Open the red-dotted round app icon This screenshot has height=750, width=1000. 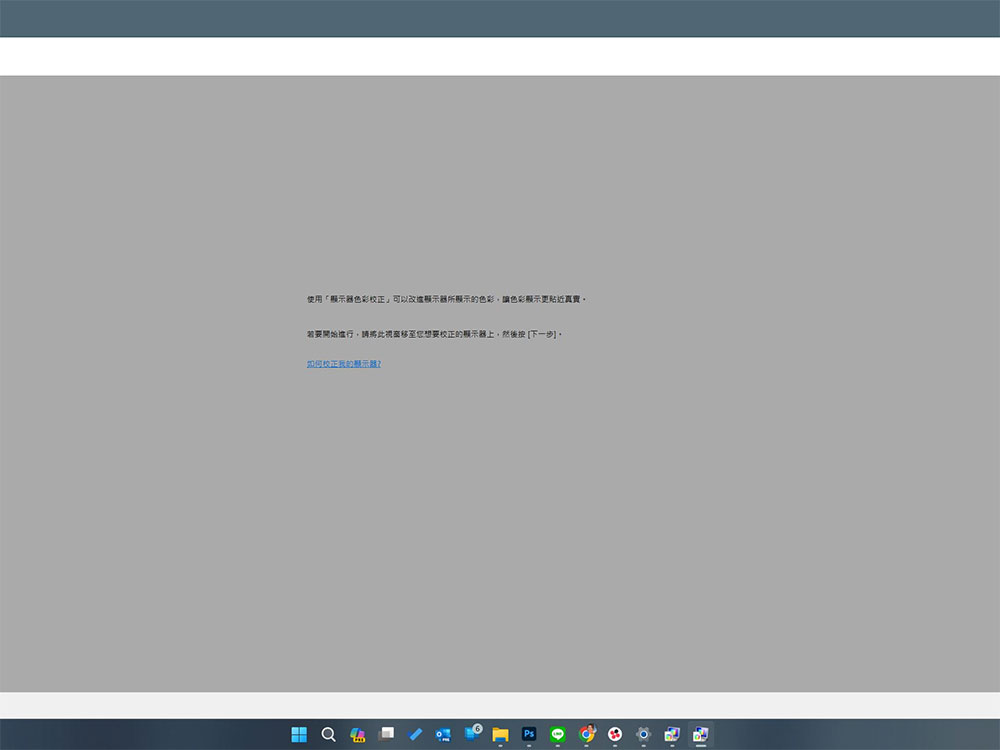pyautogui.click(x=615, y=734)
